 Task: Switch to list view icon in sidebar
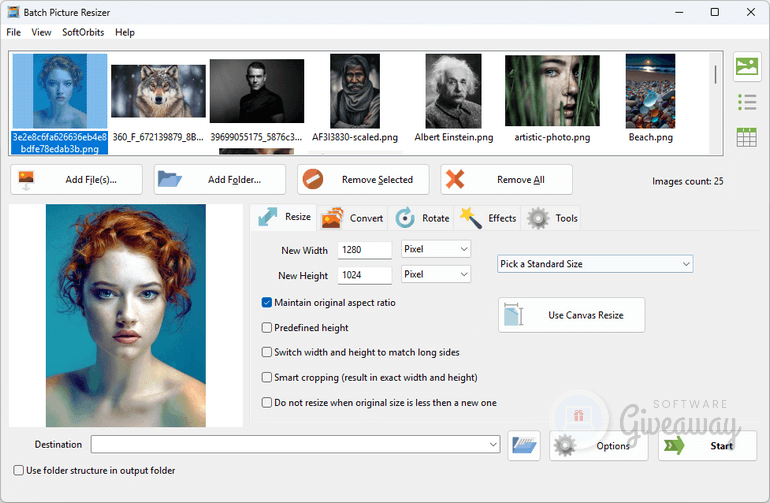[746, 102]
